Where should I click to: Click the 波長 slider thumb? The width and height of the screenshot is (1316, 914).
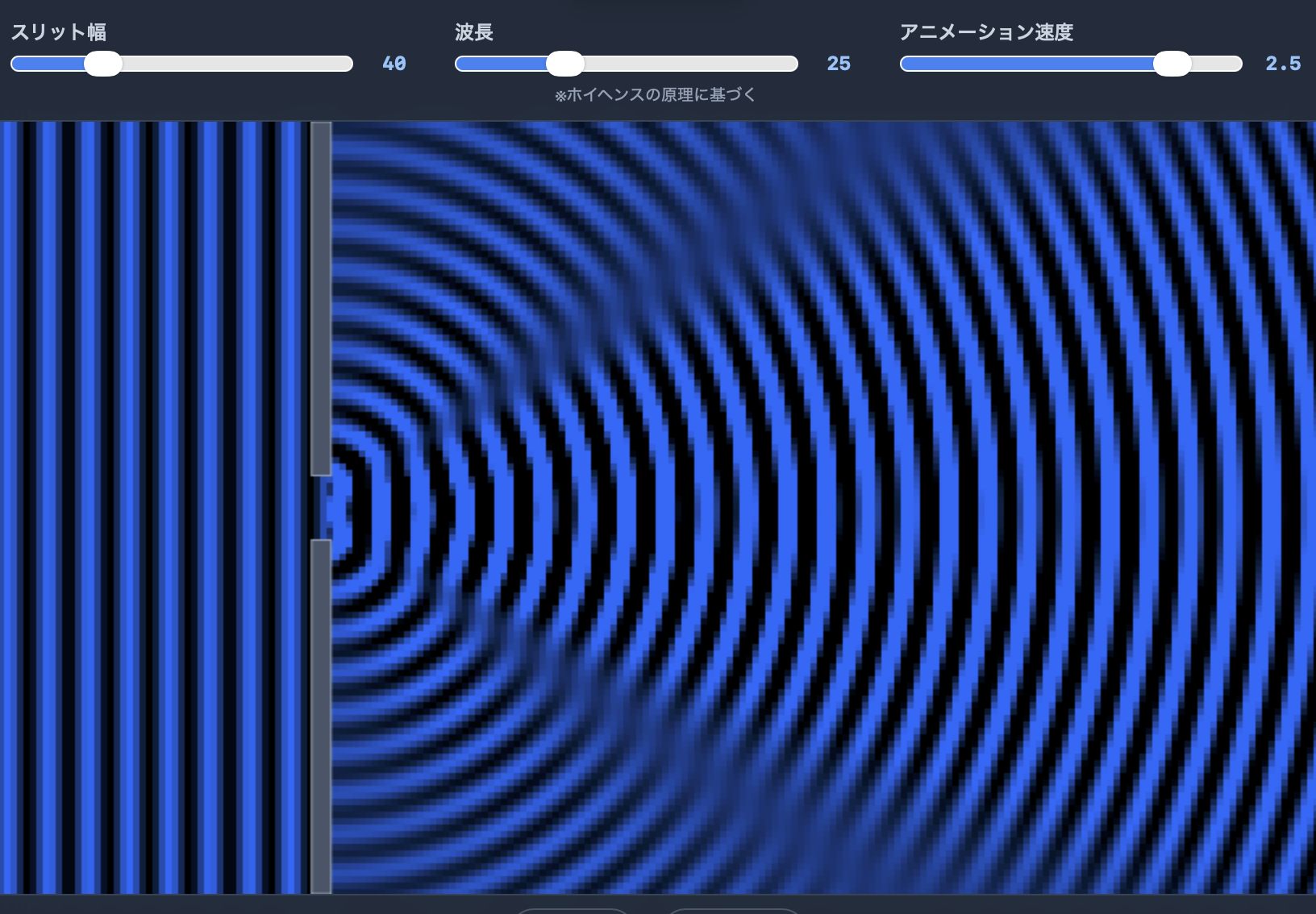(x=565, y=64)
